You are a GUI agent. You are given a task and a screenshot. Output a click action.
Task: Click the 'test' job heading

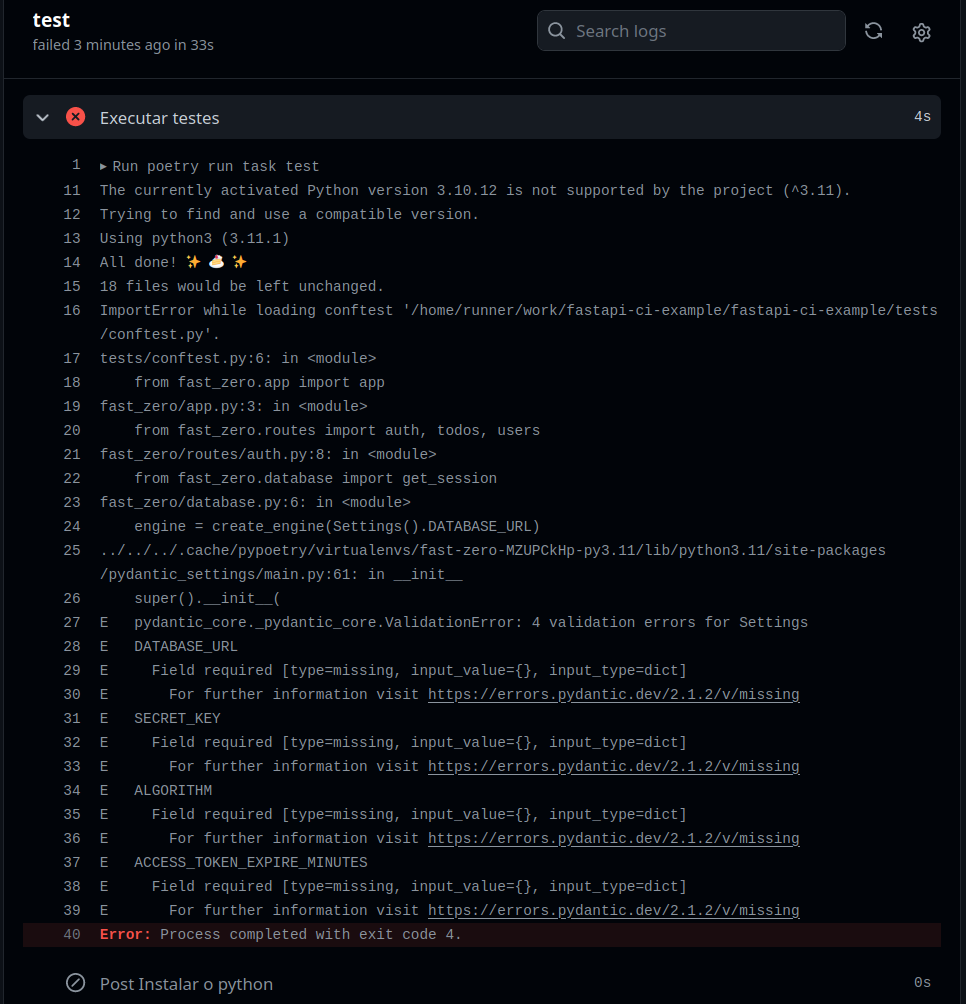tap(51, 20)
